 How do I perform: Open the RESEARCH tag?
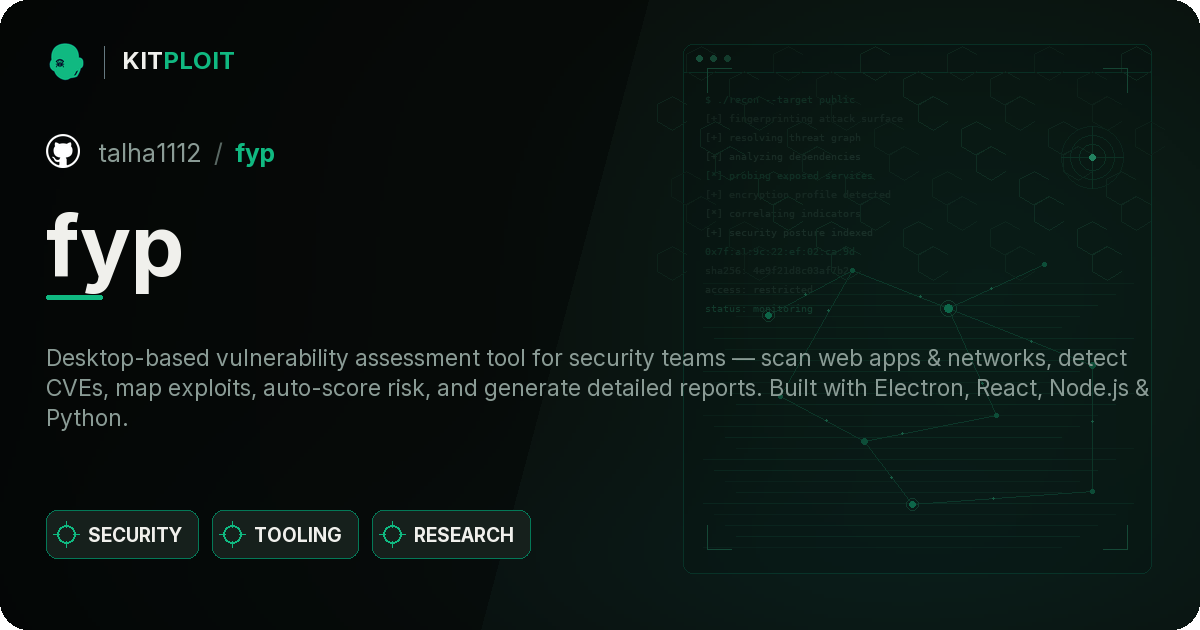[x=451, y=535]
